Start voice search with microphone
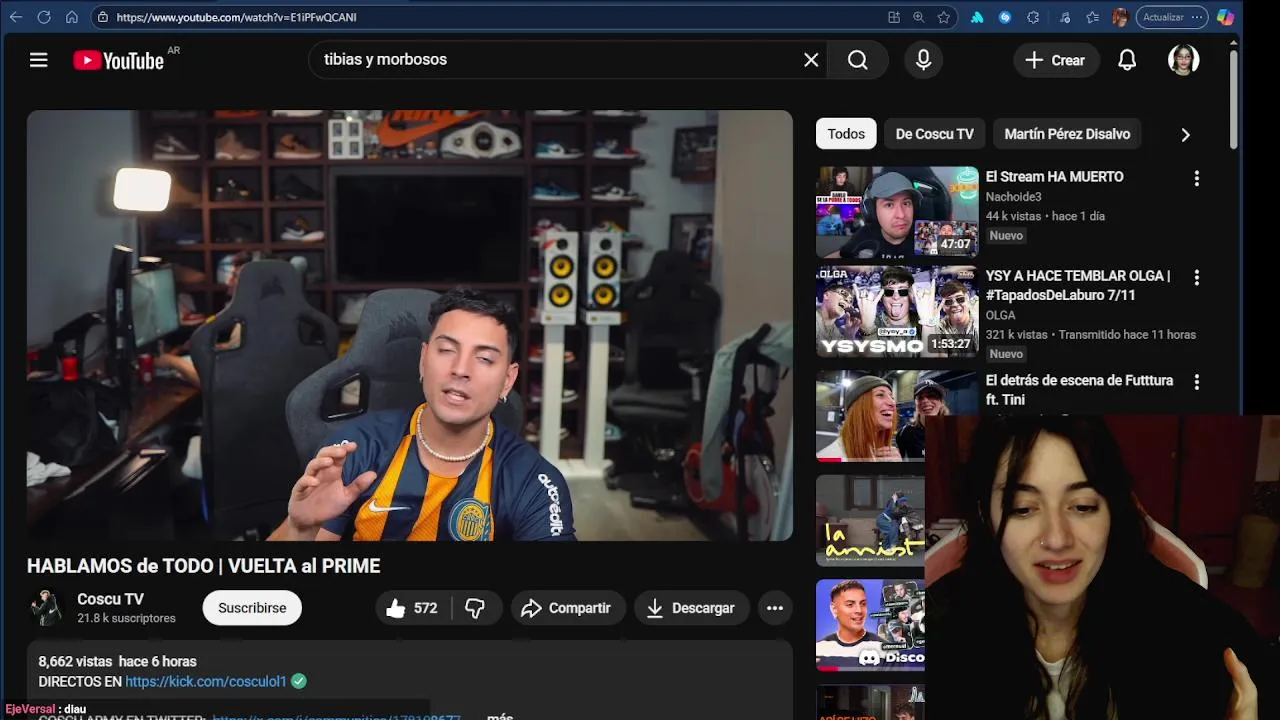The height and width of the screenshot is (720, 1280). tap(924, 60)
